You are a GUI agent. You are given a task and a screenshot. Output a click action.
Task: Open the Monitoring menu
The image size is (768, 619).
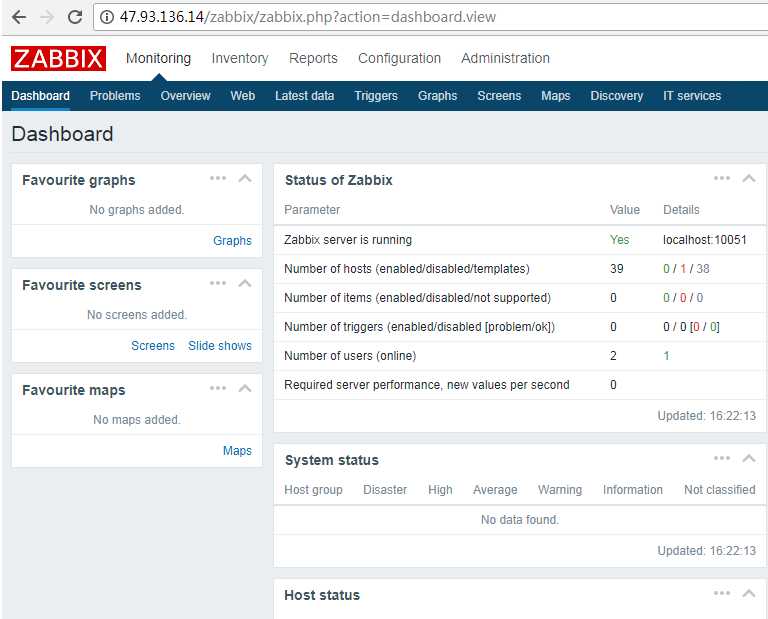[158, 58]
